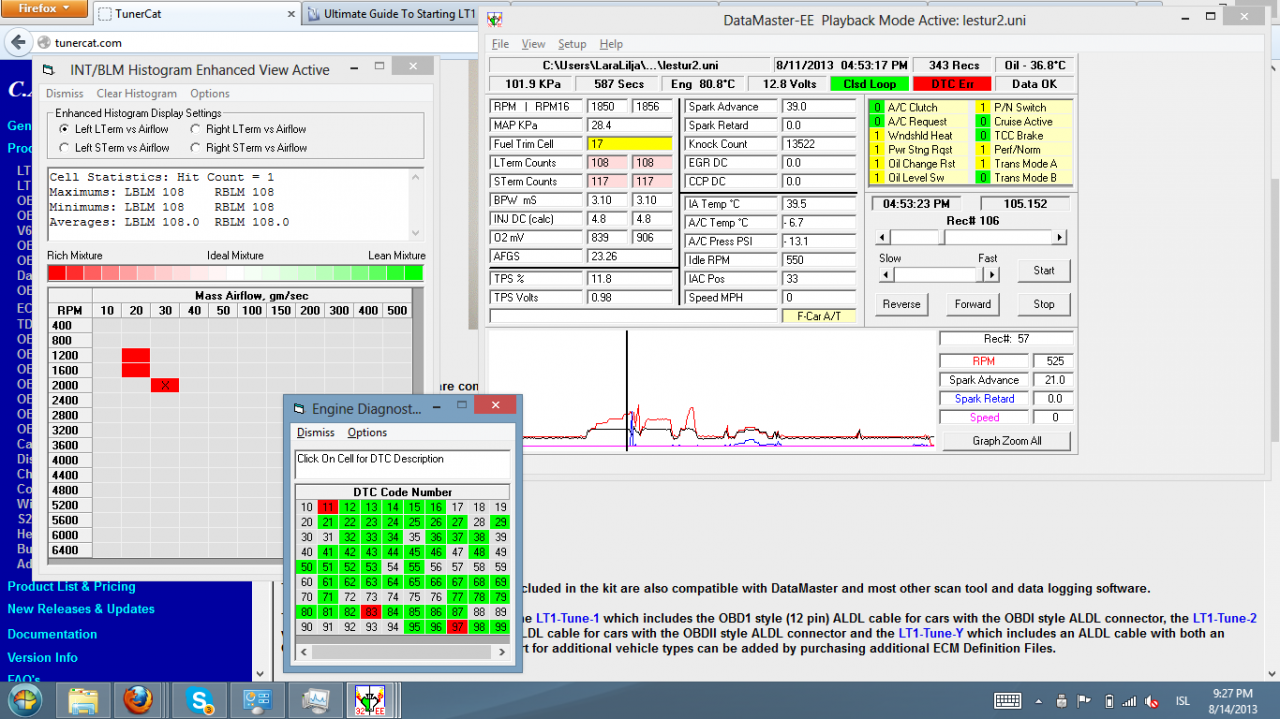Click the Slow/Fast playback speed slider
This screenshot has width=1280, height=719.
click(937, 274)
